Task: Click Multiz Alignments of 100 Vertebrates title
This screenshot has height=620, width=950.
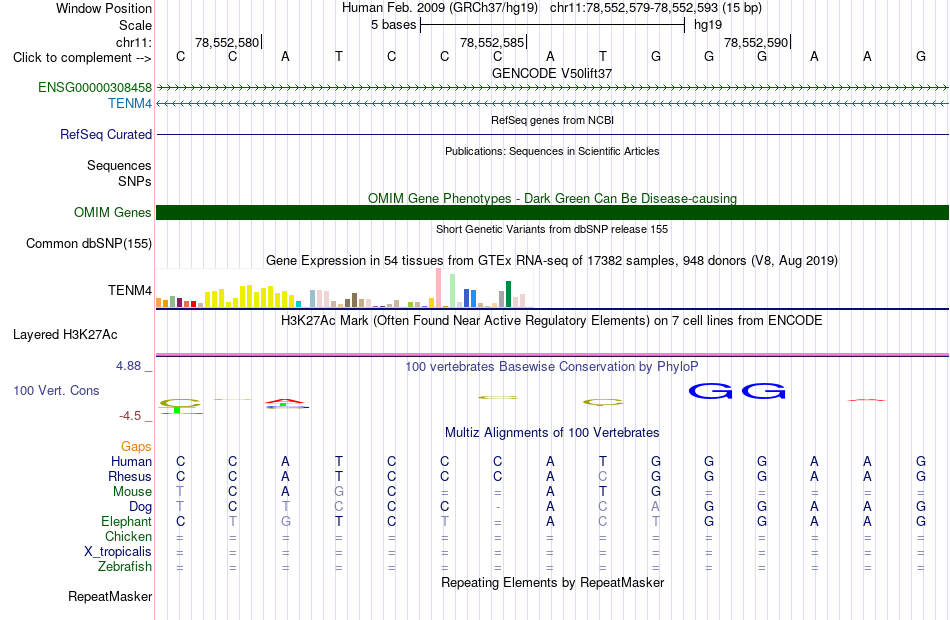Action: pyautogui.click(x=552, y=433)
